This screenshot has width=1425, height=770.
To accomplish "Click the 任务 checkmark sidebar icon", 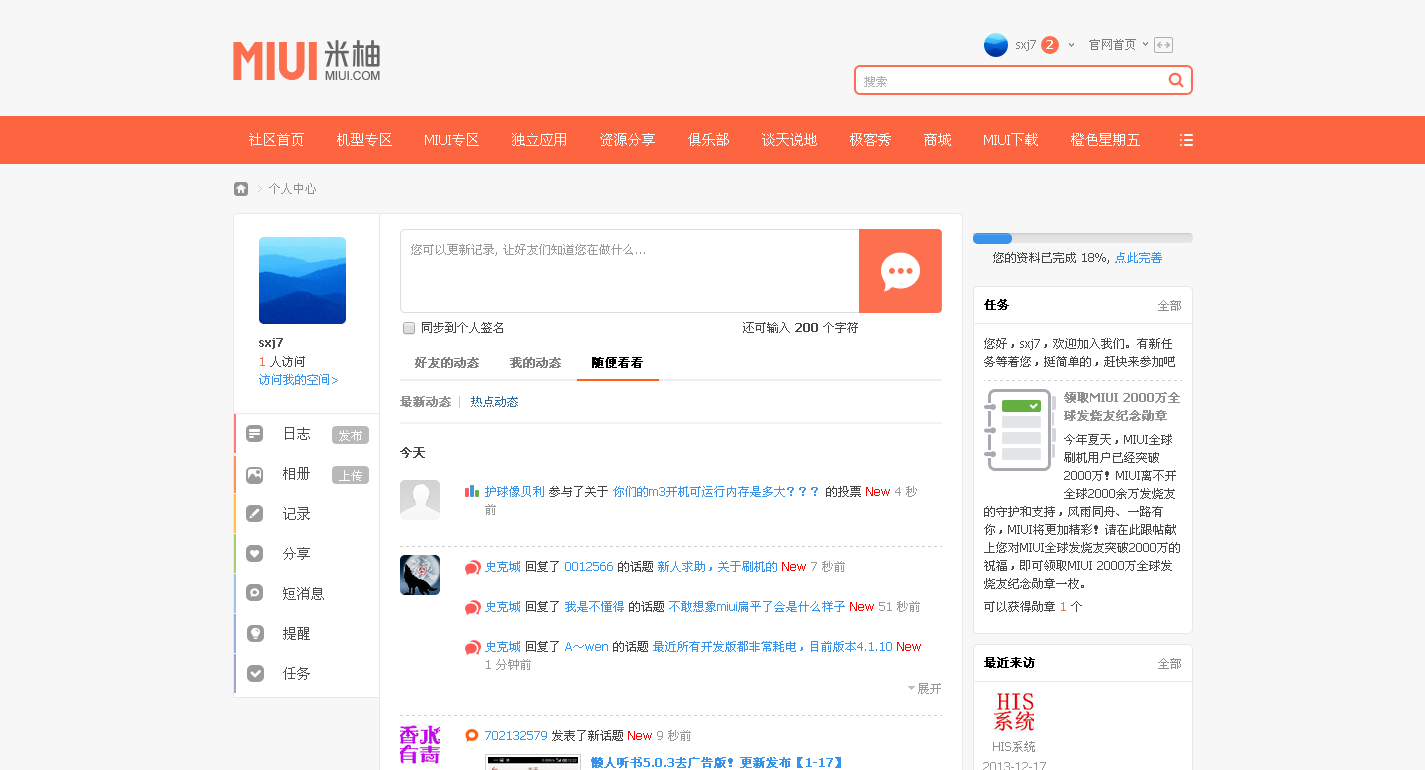I will click(x=255, y=674).
